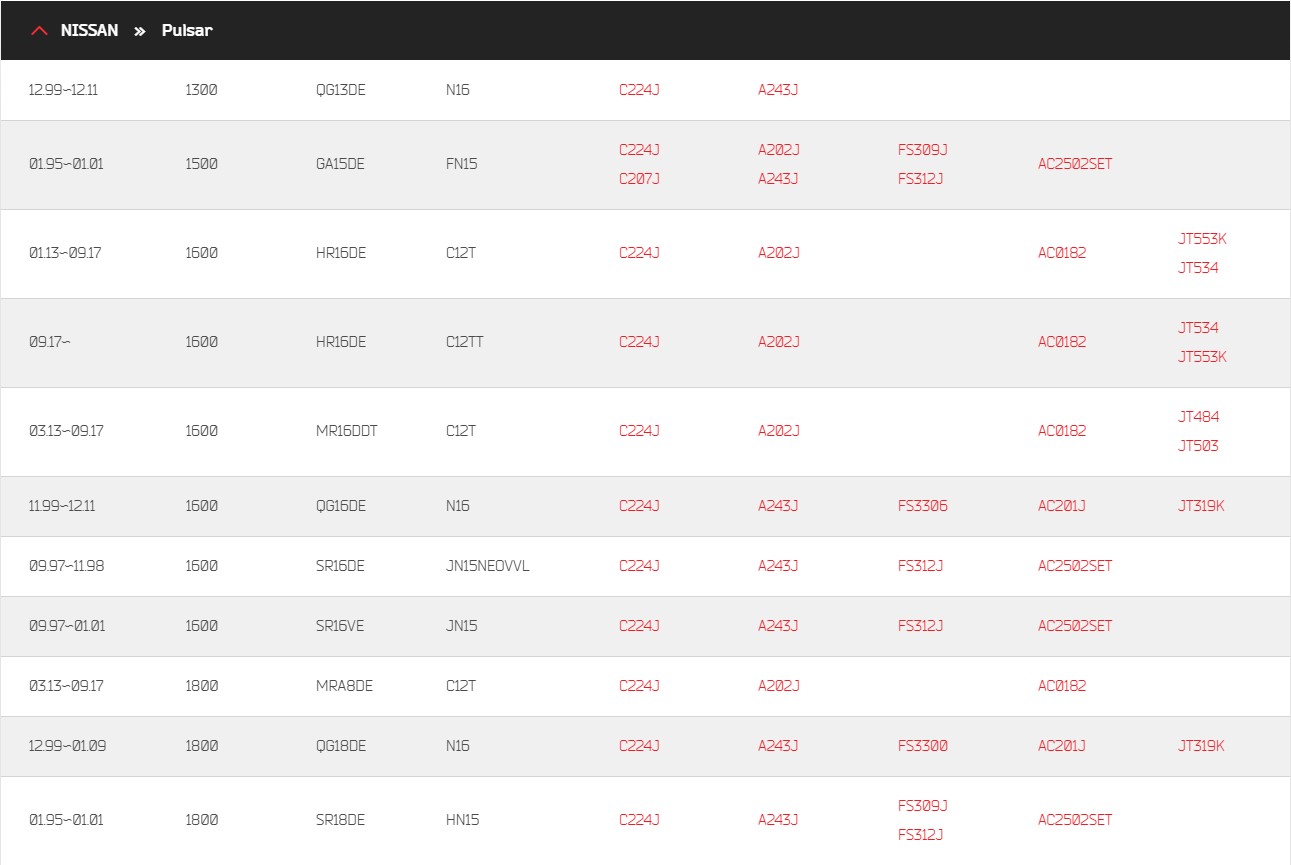
Task: Open part A202J in the MRA8DE row
Action: click(x=779, y=686)
